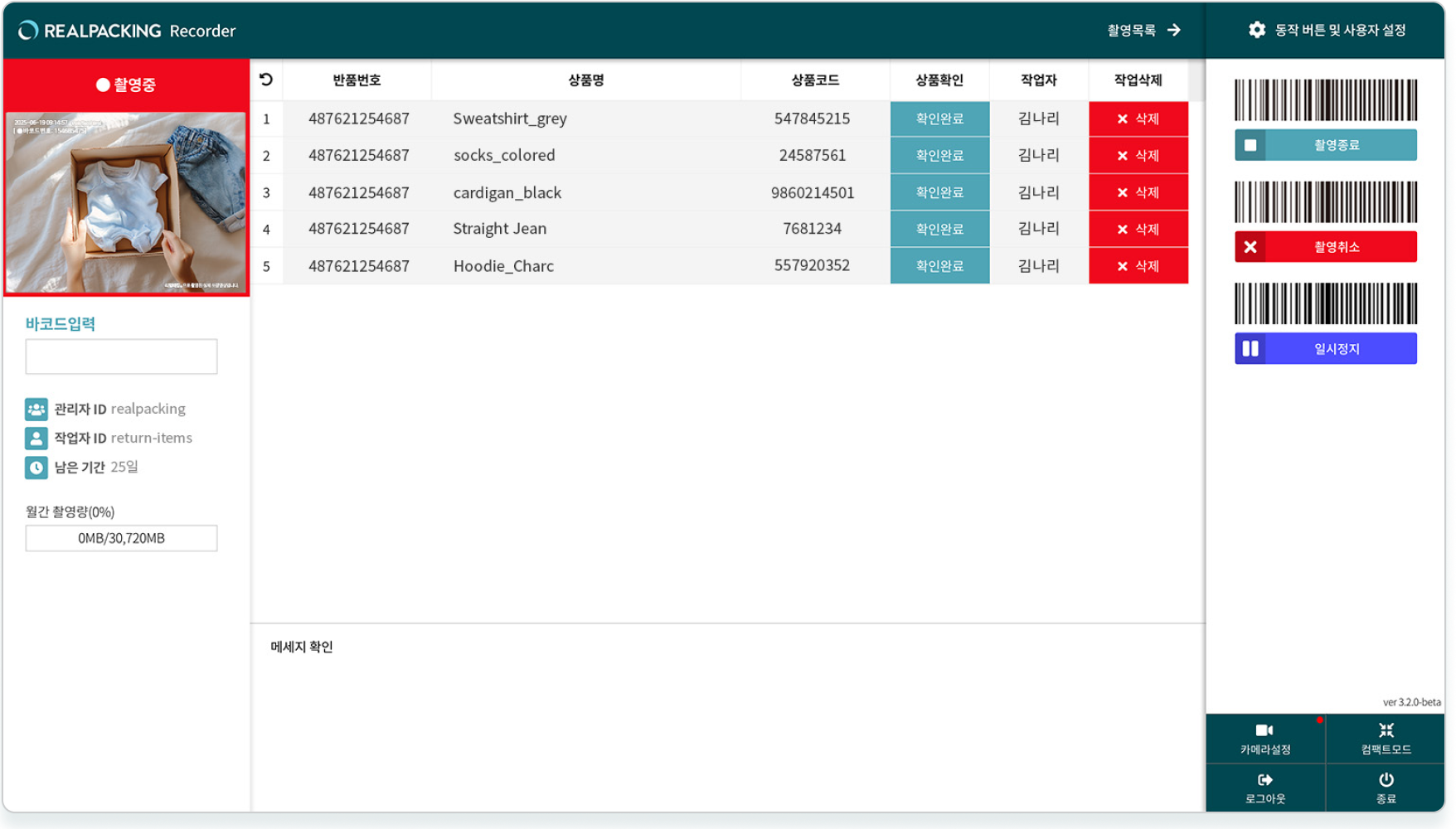Open settings gear for action buttons
1456x829 pixels.
coord(1257,30)
